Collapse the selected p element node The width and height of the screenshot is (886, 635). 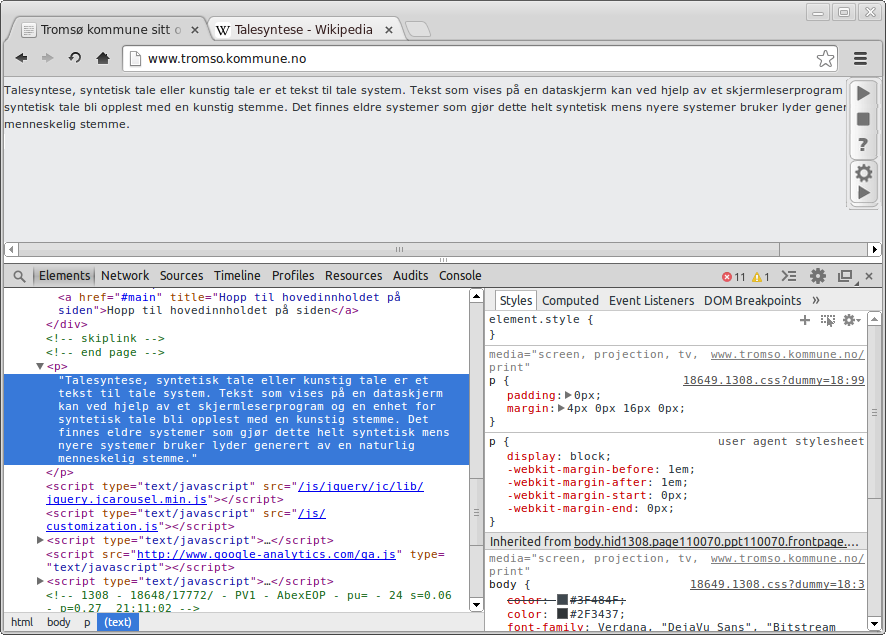41,367
